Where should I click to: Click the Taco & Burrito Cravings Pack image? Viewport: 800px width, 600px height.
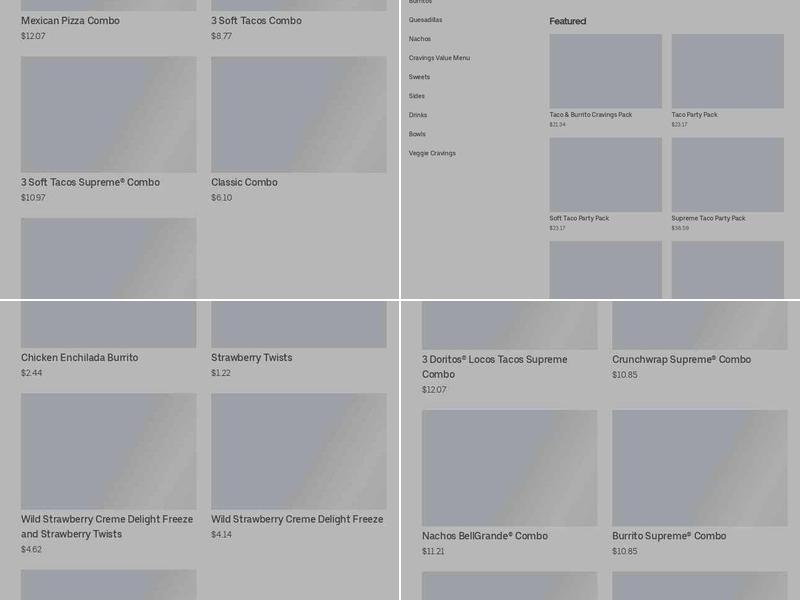click(x=605, y=71)
